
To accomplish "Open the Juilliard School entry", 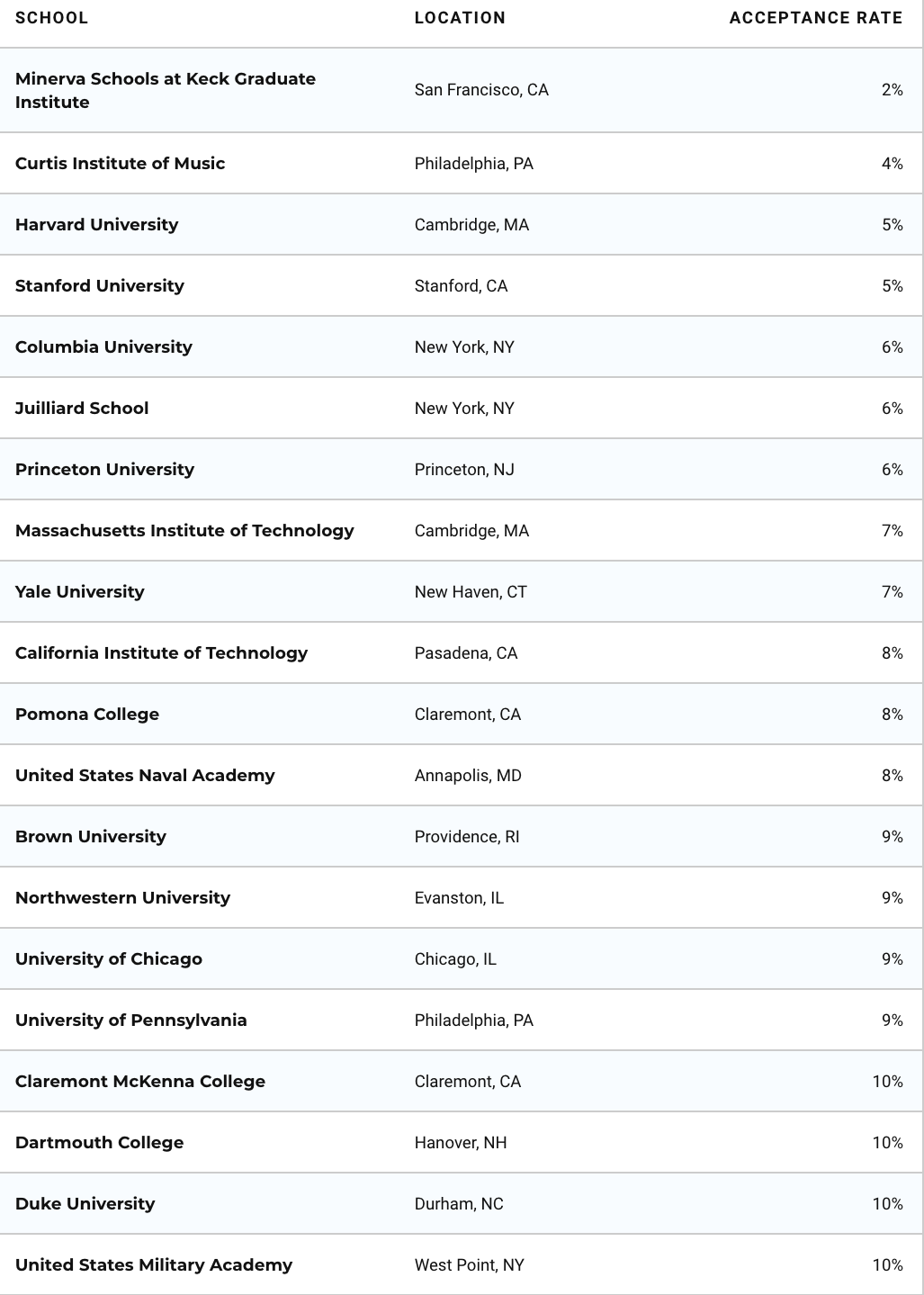I will [82, 408].
